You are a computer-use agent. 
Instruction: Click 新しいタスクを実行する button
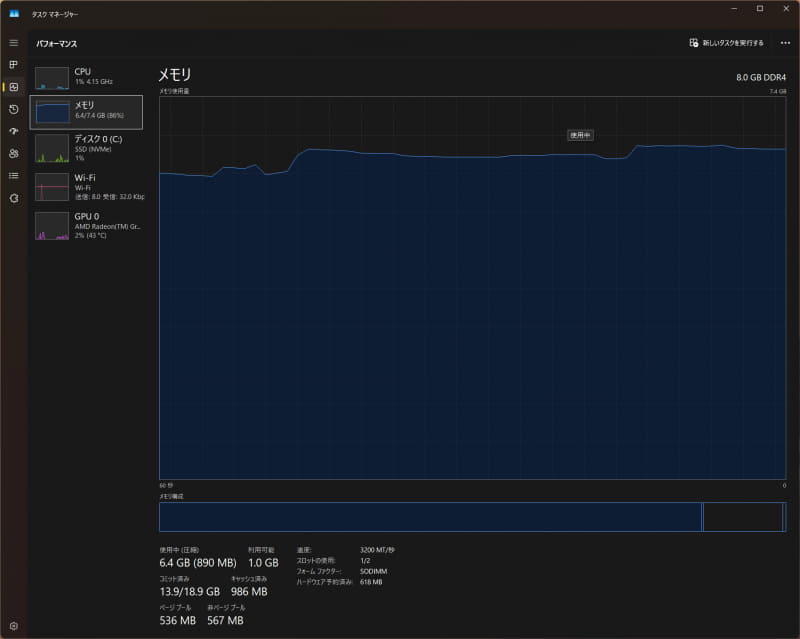[727, 43]
